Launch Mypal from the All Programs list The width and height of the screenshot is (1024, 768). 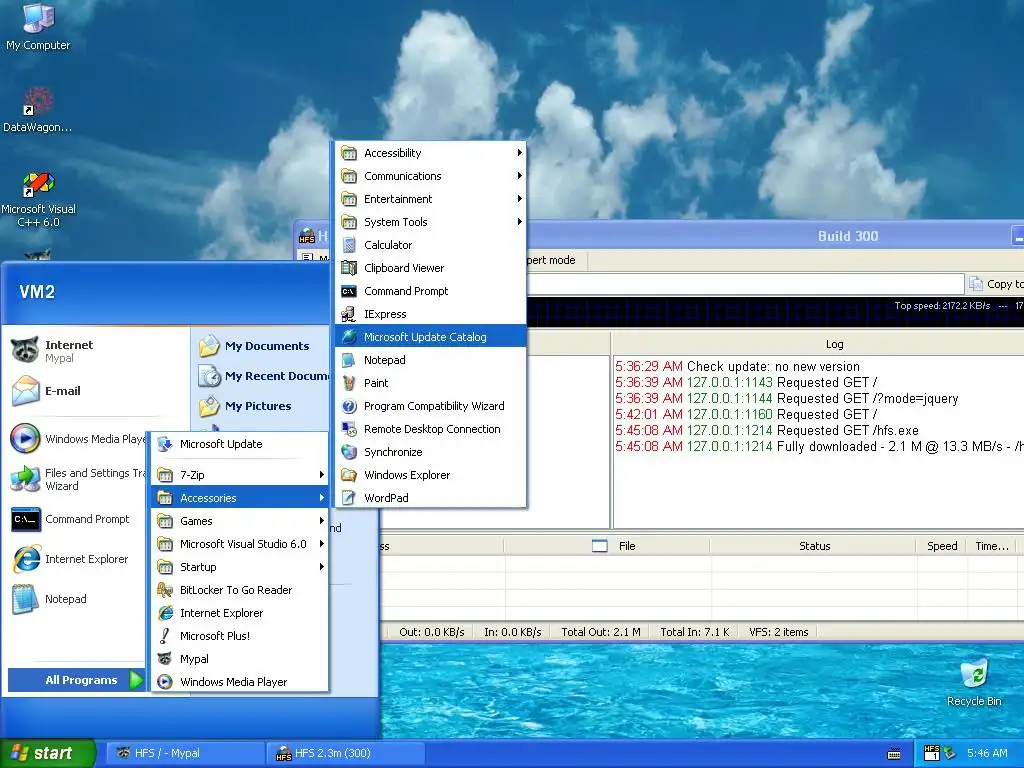point(239,659)
